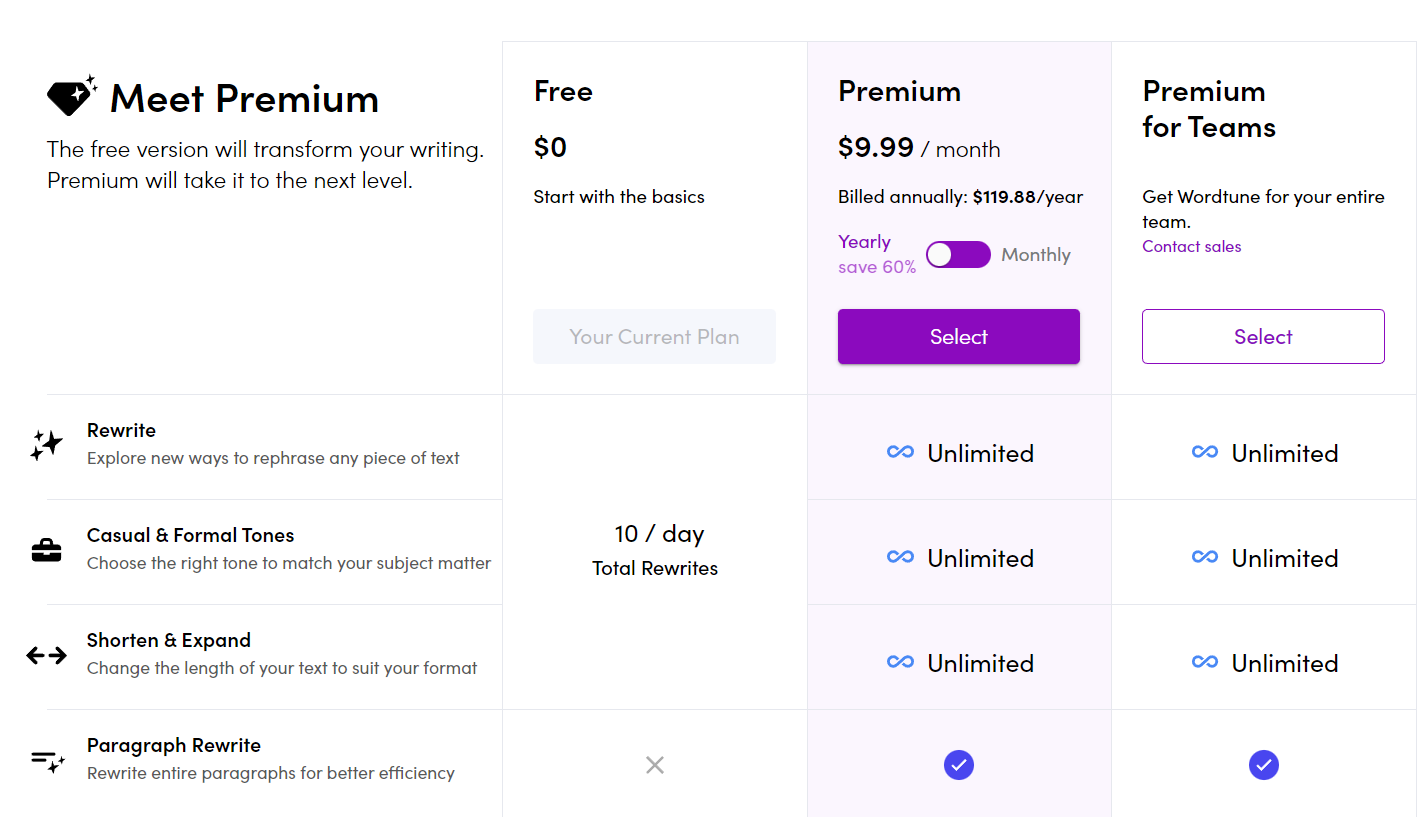Click the Your Current Plan button

654,337
